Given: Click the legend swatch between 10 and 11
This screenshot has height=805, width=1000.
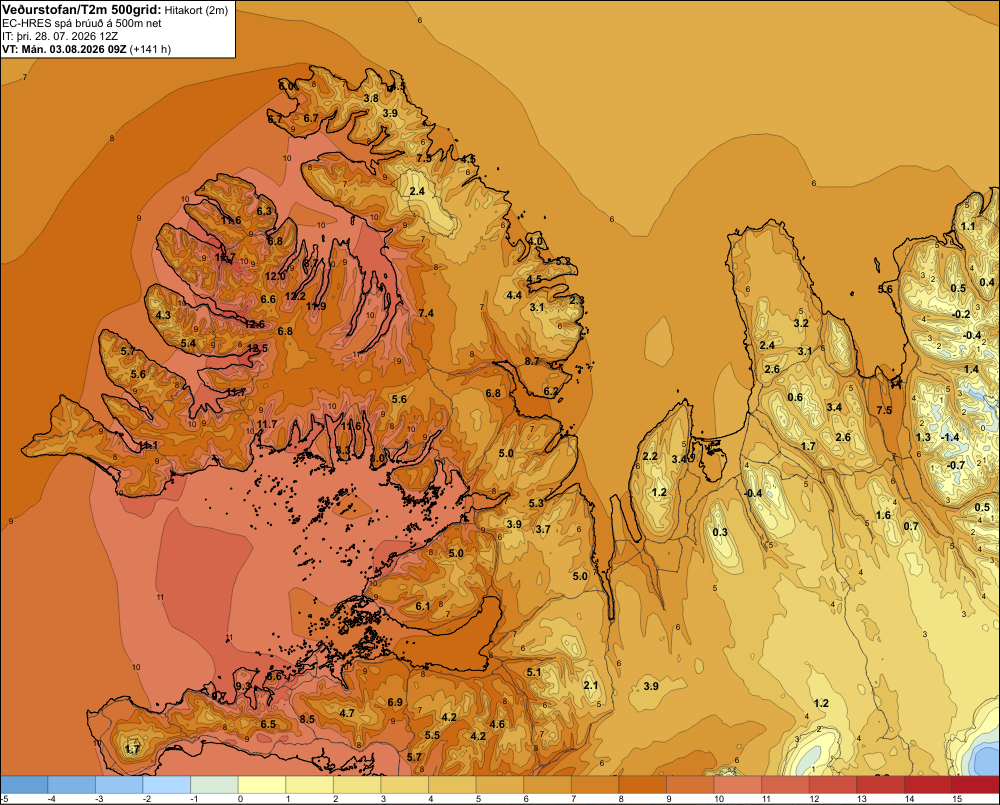Looking at the screenshot, I should (x=738, y=785).
